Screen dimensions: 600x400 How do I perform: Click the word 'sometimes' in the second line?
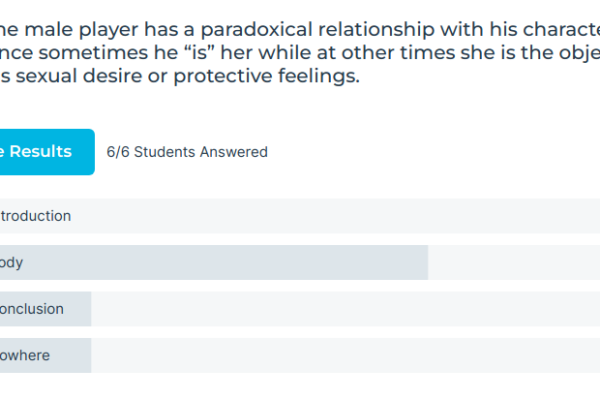pyautogui.click(x=93, y=53)
